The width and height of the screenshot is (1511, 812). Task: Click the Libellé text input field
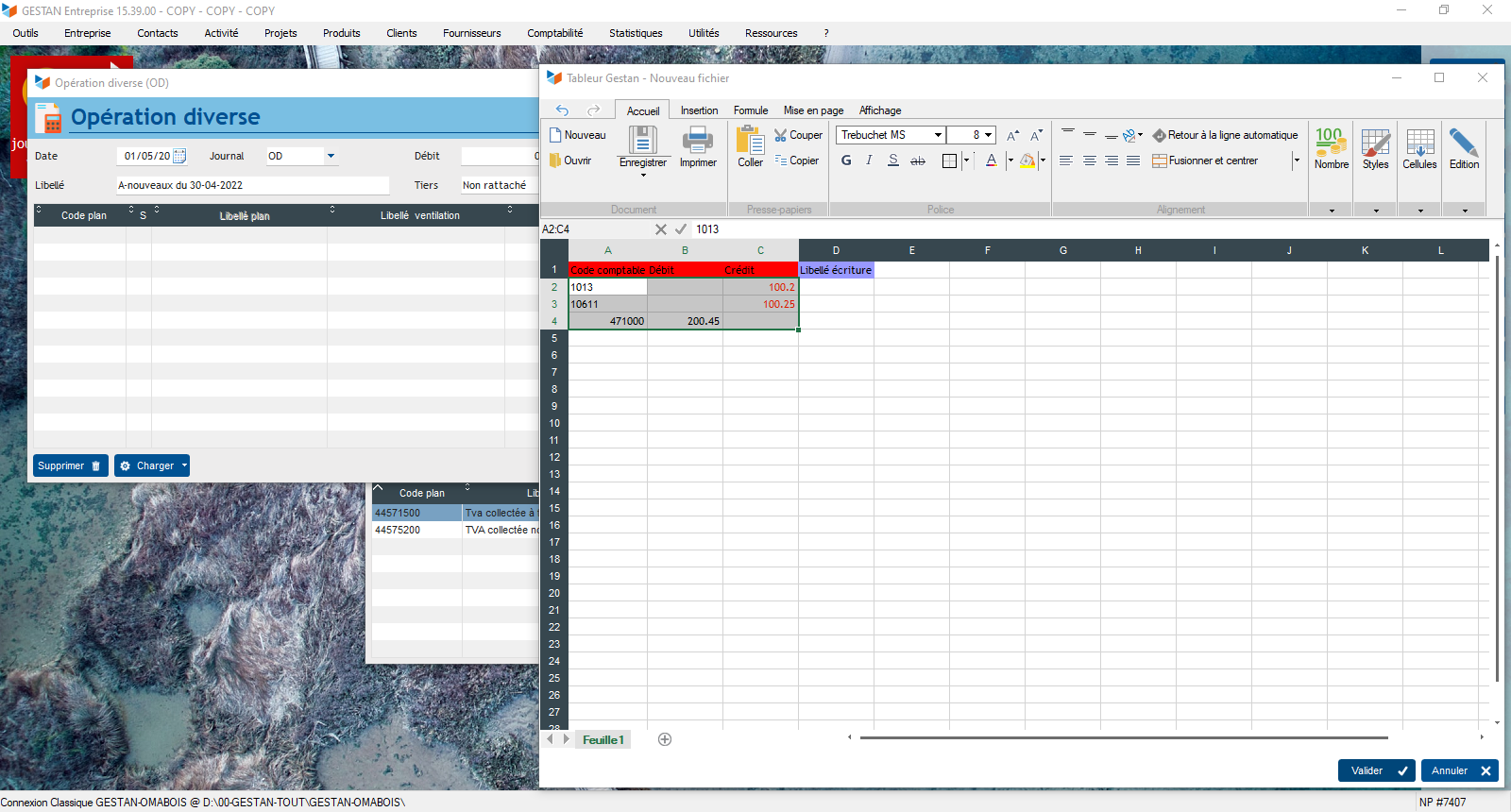[252, 185]
